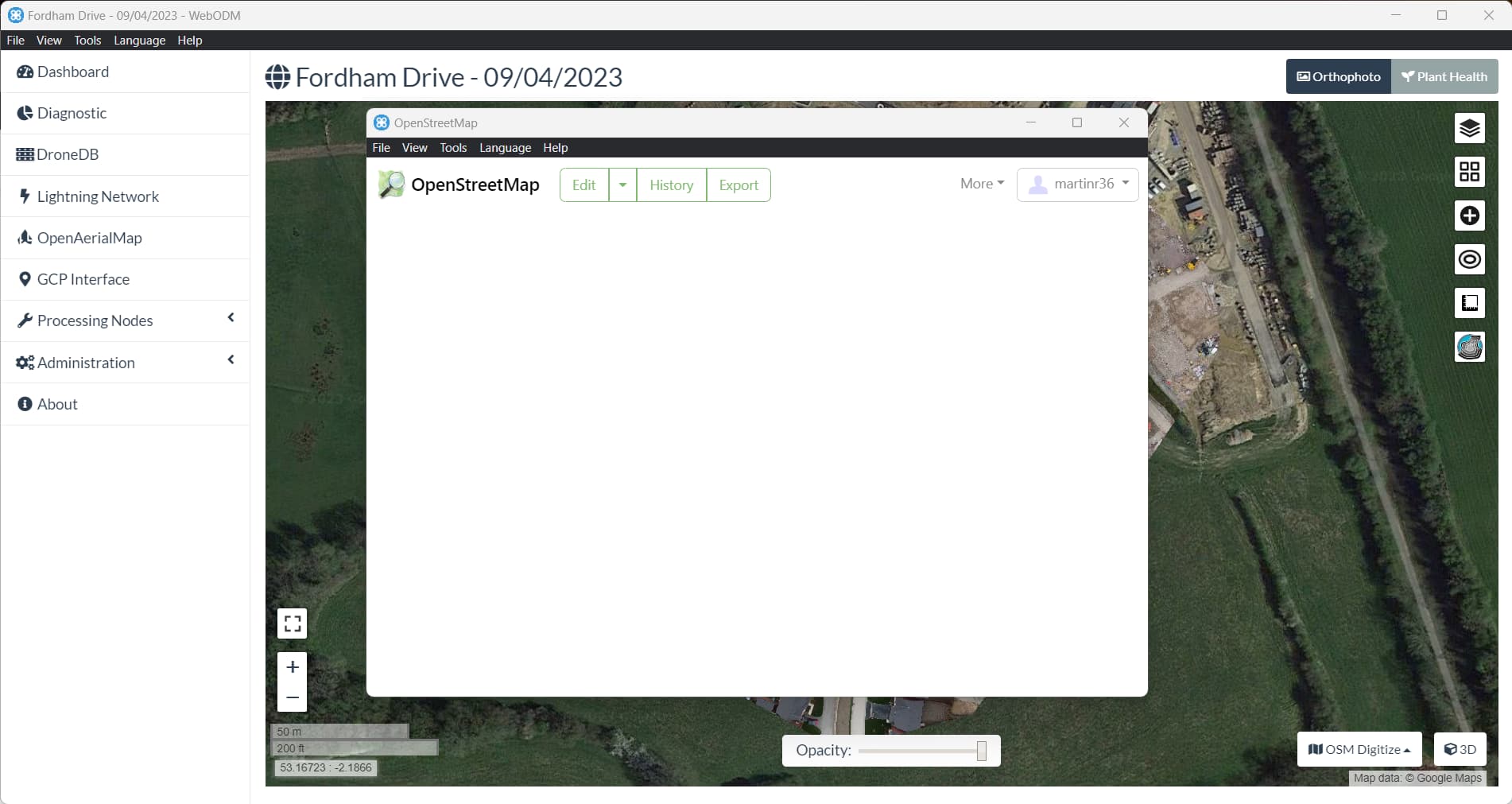
Task: Open the map layers panel
Action: 1470,128
